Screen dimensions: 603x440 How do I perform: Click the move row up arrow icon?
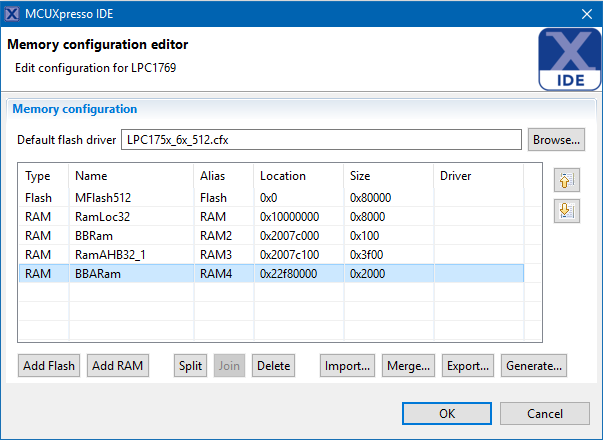tap(565, 182)
